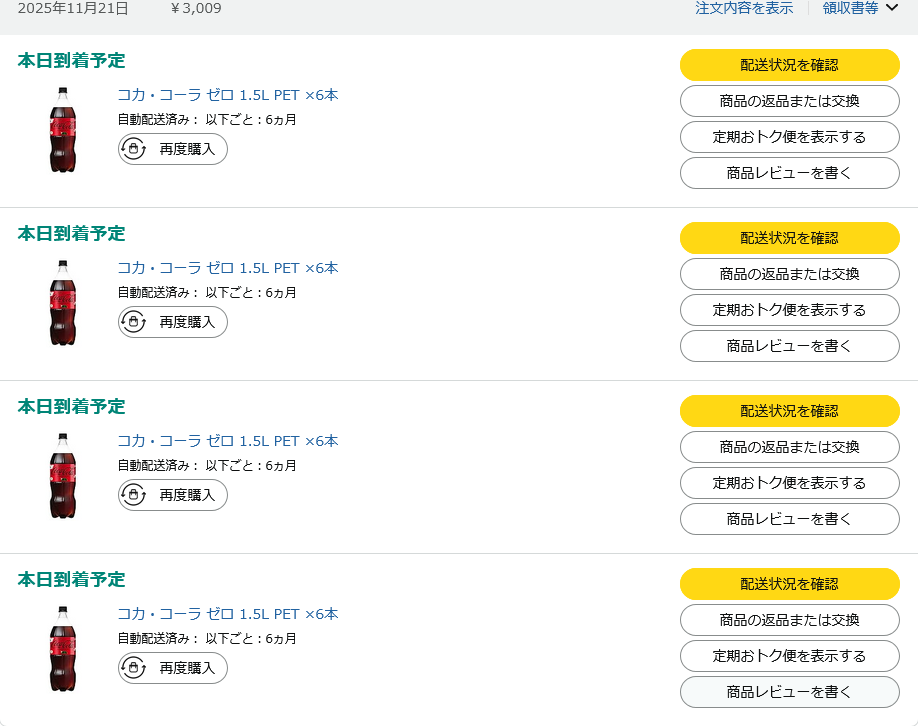Image resolution: width=918 pixels, height=726 pixels.
Task: Click 商品の返品または交換 in the fourth order
Action: pos(789,620)
